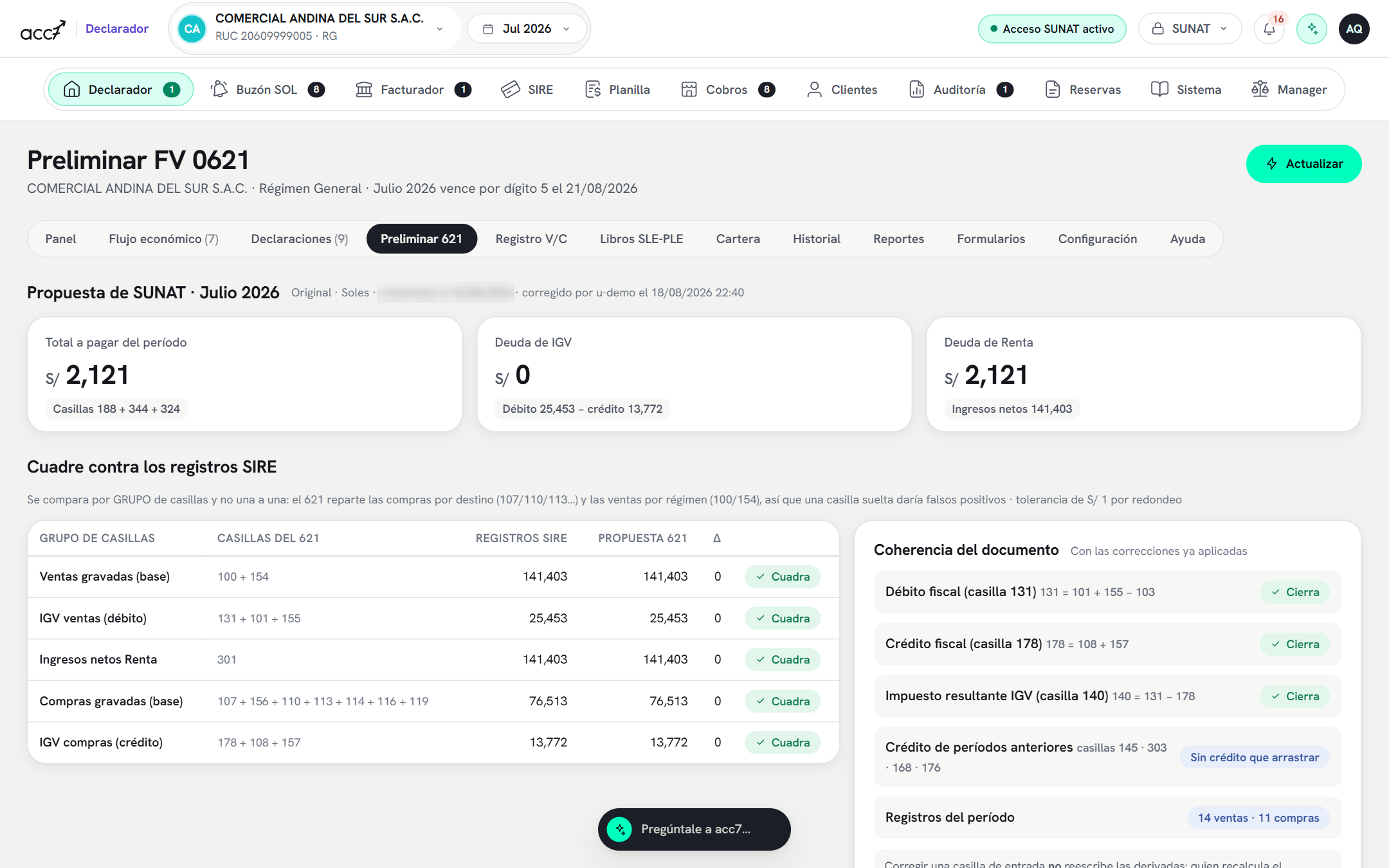
Task: Open the AQ user avatar
Action: 1354,29
